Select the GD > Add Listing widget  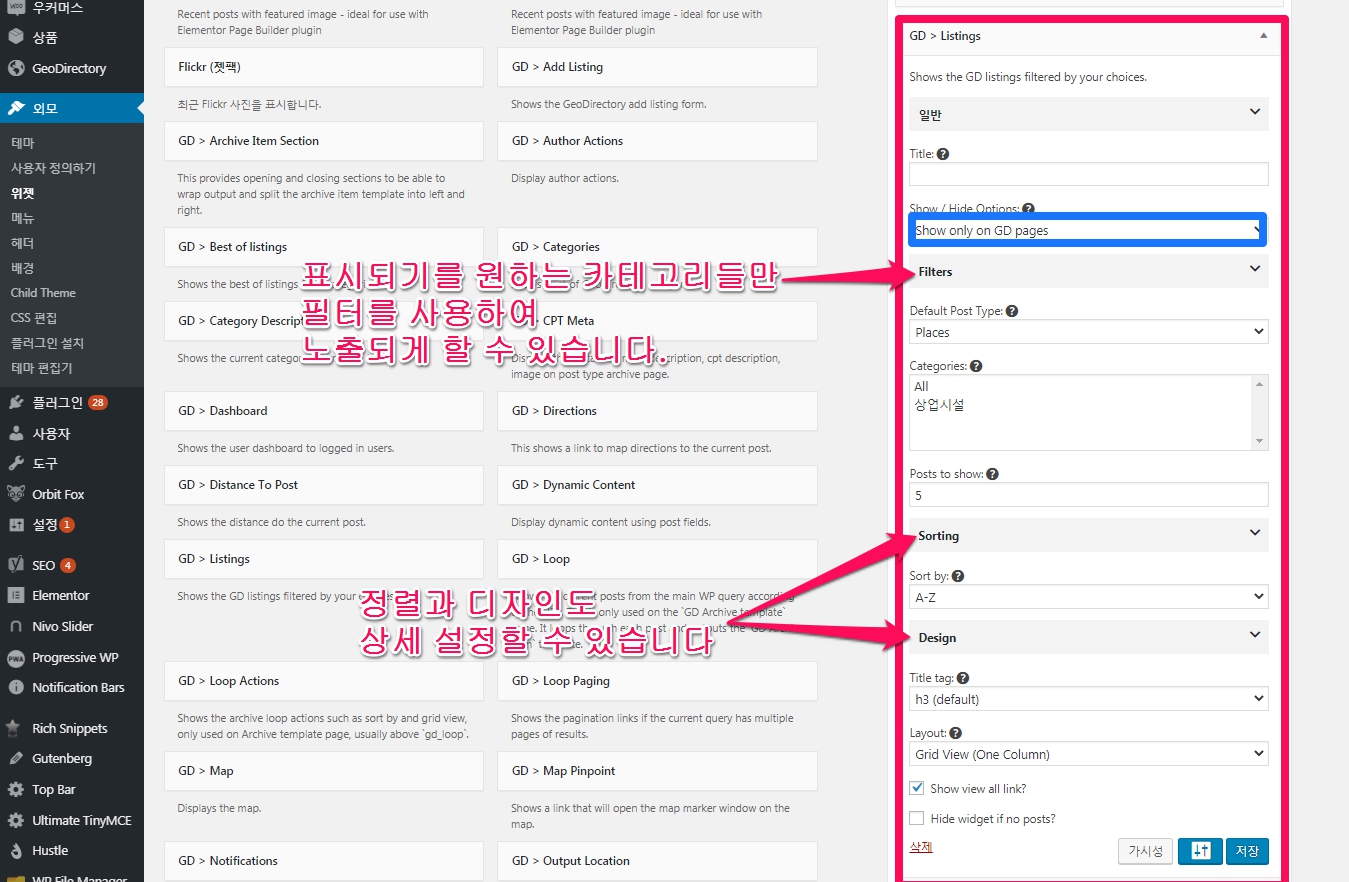(x=657, y=67)
